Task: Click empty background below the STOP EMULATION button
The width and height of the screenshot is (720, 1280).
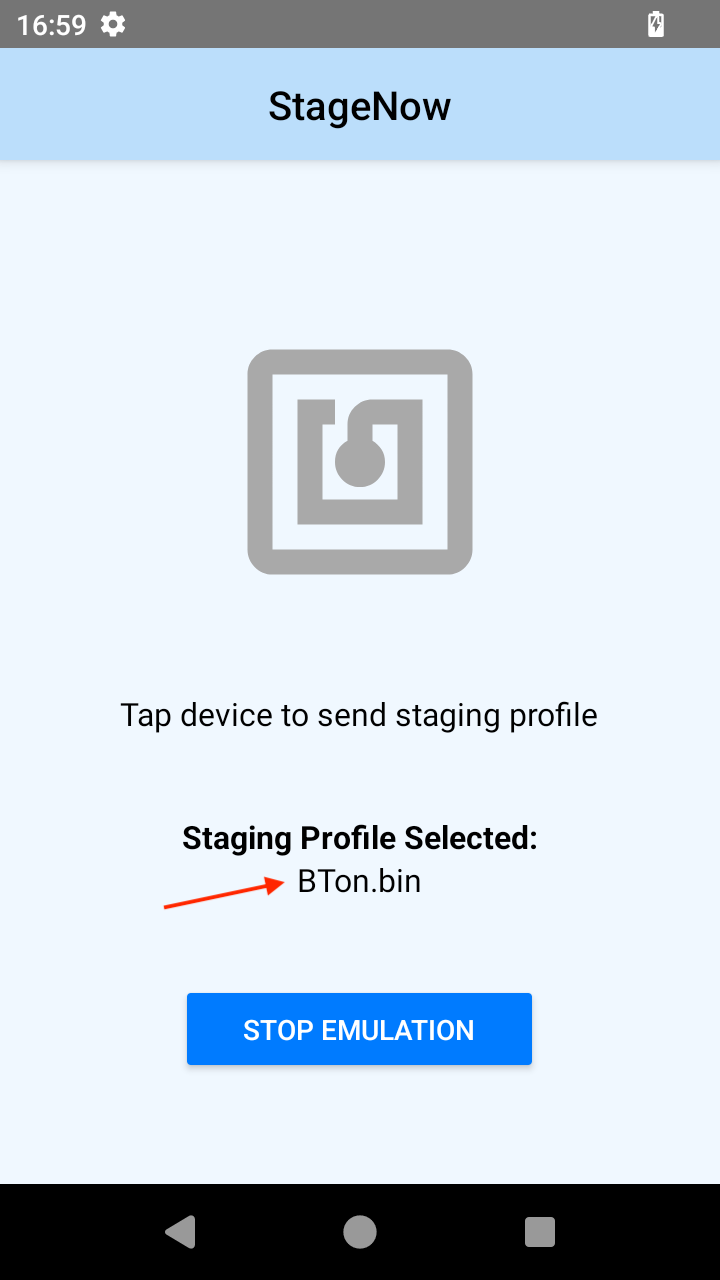Action: click(x=360, y=1125)
